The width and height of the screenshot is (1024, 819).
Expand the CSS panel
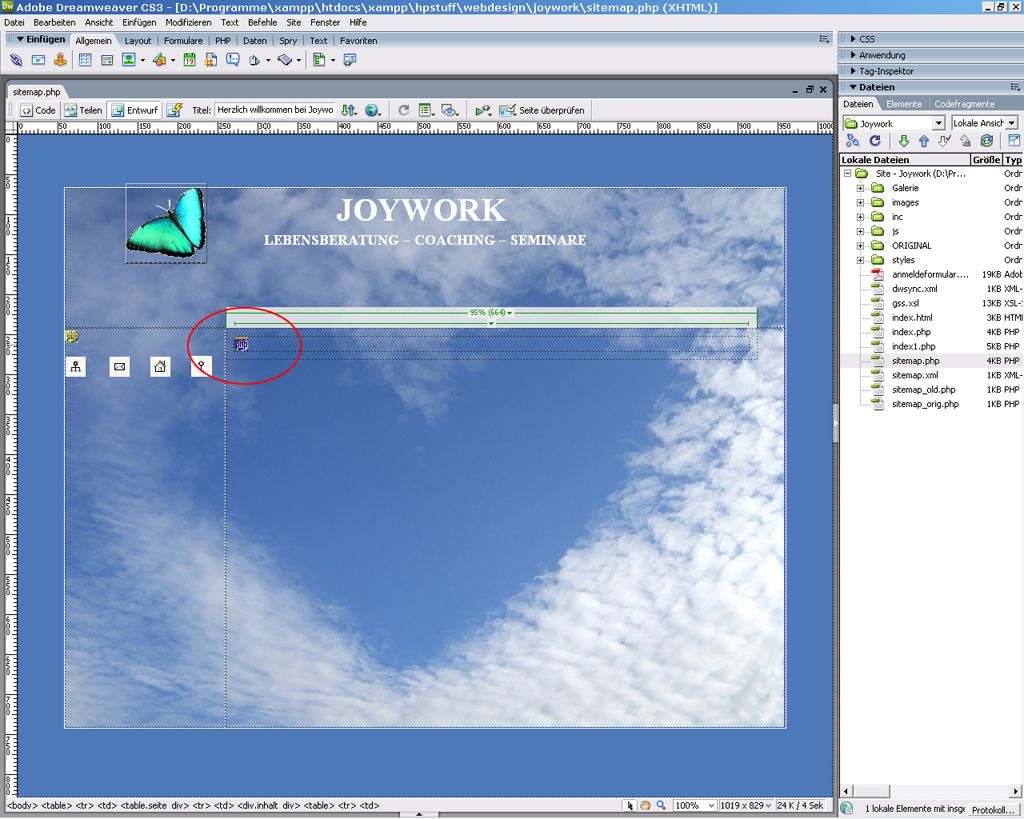(x=866, y=39)
